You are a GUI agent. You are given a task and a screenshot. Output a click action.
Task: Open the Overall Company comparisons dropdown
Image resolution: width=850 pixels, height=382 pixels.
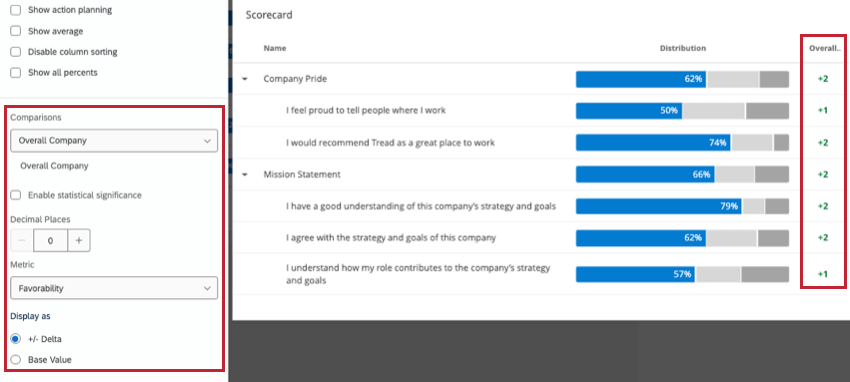114,140
